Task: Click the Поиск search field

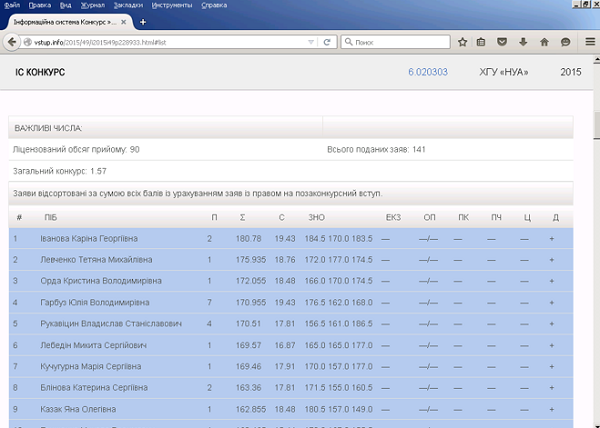Action: tap(396, 42)
